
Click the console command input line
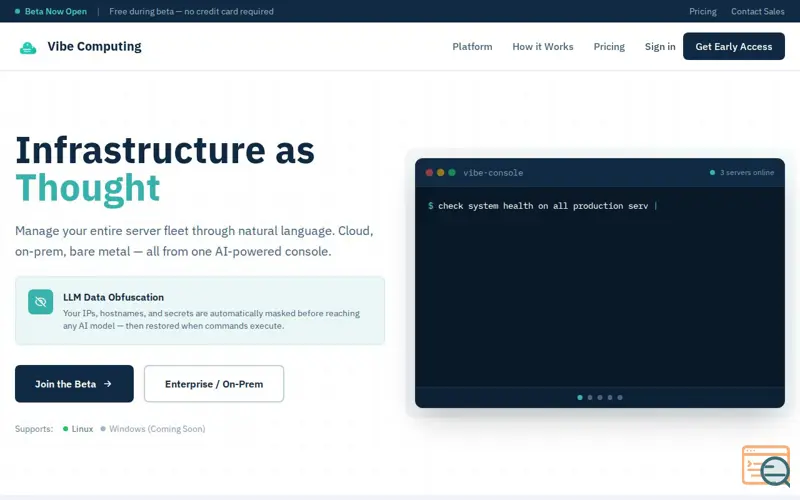pyautogui.click(x=543, y=206)
